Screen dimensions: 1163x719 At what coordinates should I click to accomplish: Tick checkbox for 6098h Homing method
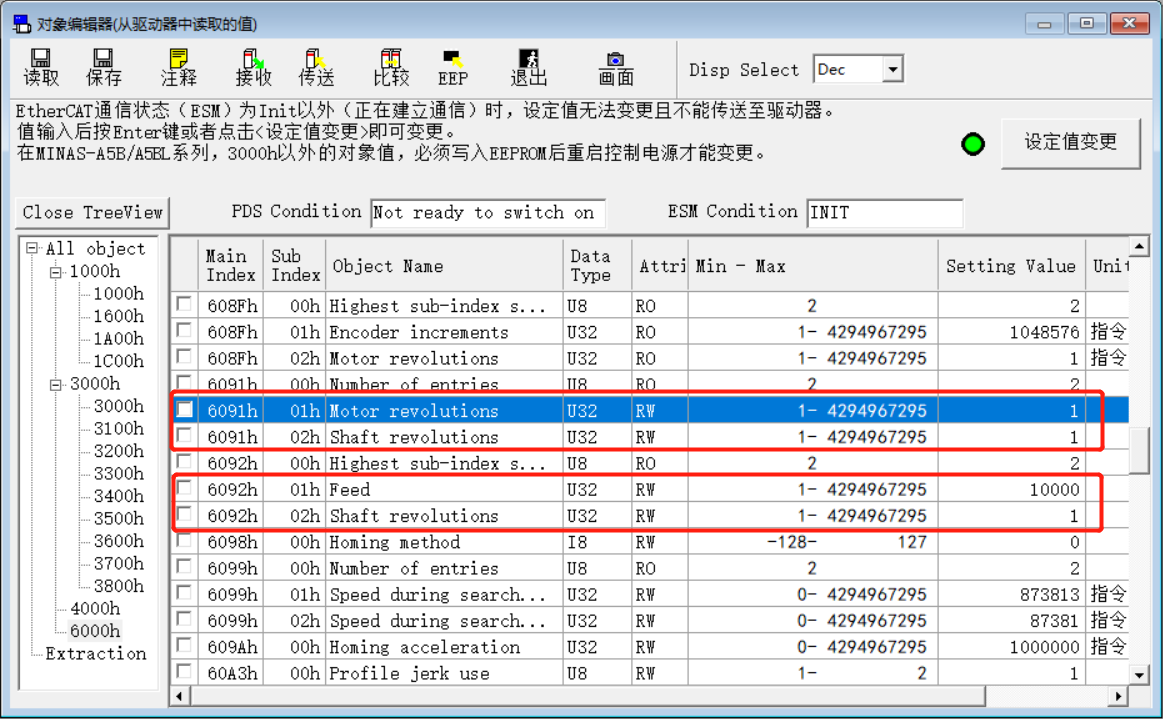(x=184, y=541)
